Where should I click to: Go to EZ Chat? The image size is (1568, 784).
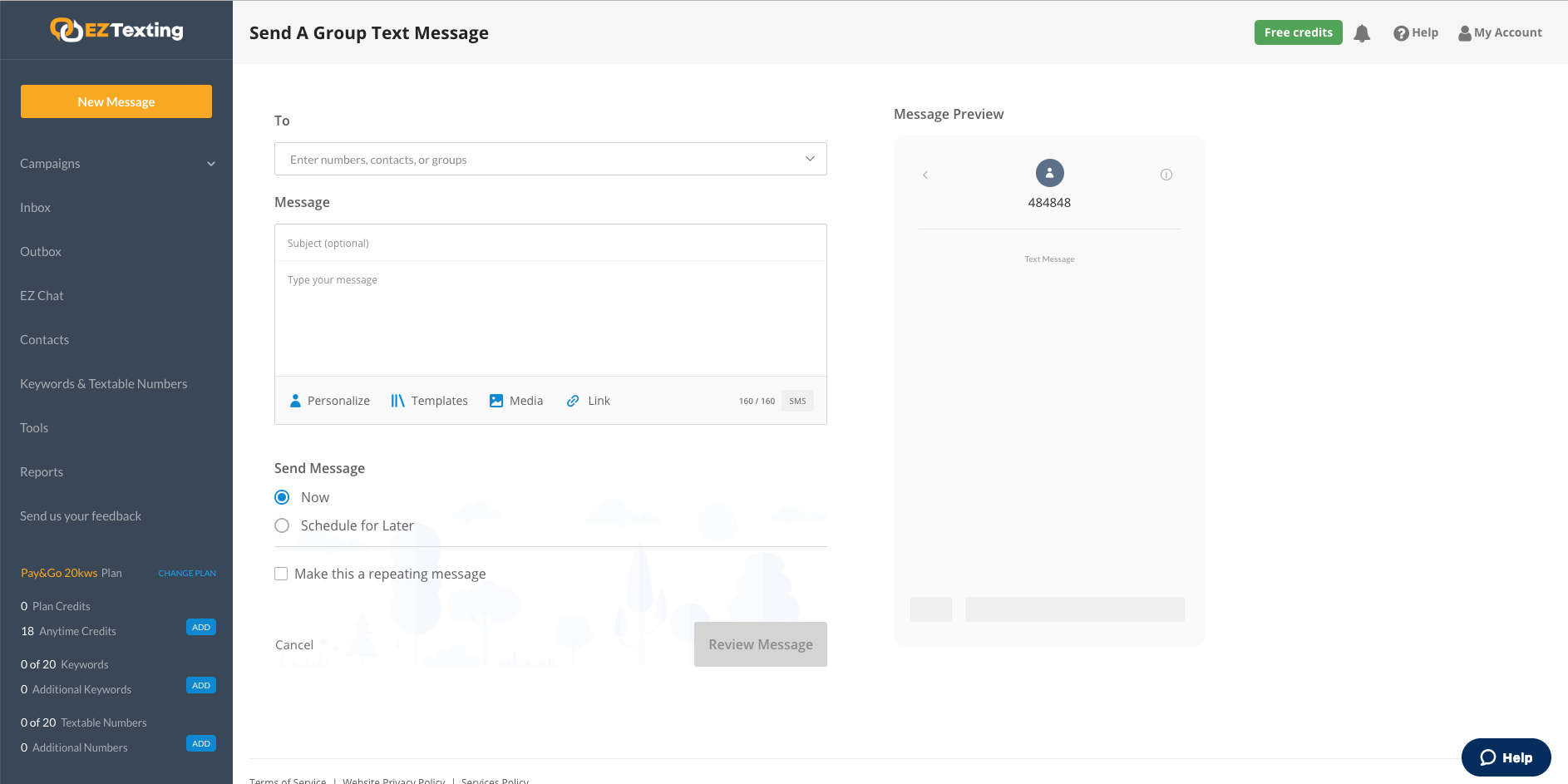(x=42, y=296)
